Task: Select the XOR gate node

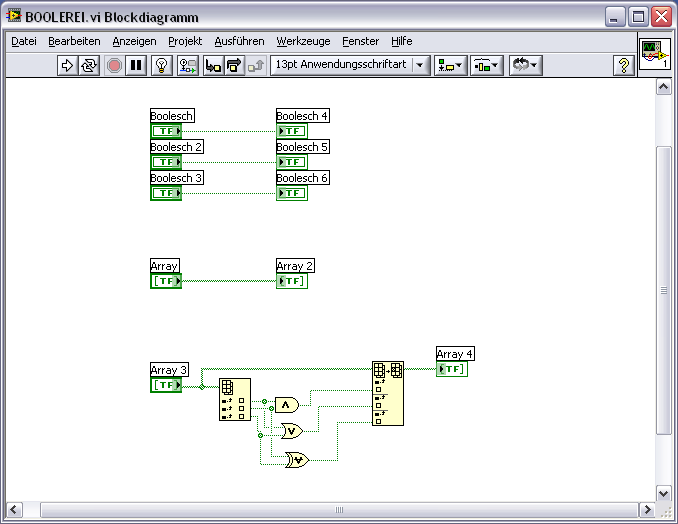Action: point(297,460)
